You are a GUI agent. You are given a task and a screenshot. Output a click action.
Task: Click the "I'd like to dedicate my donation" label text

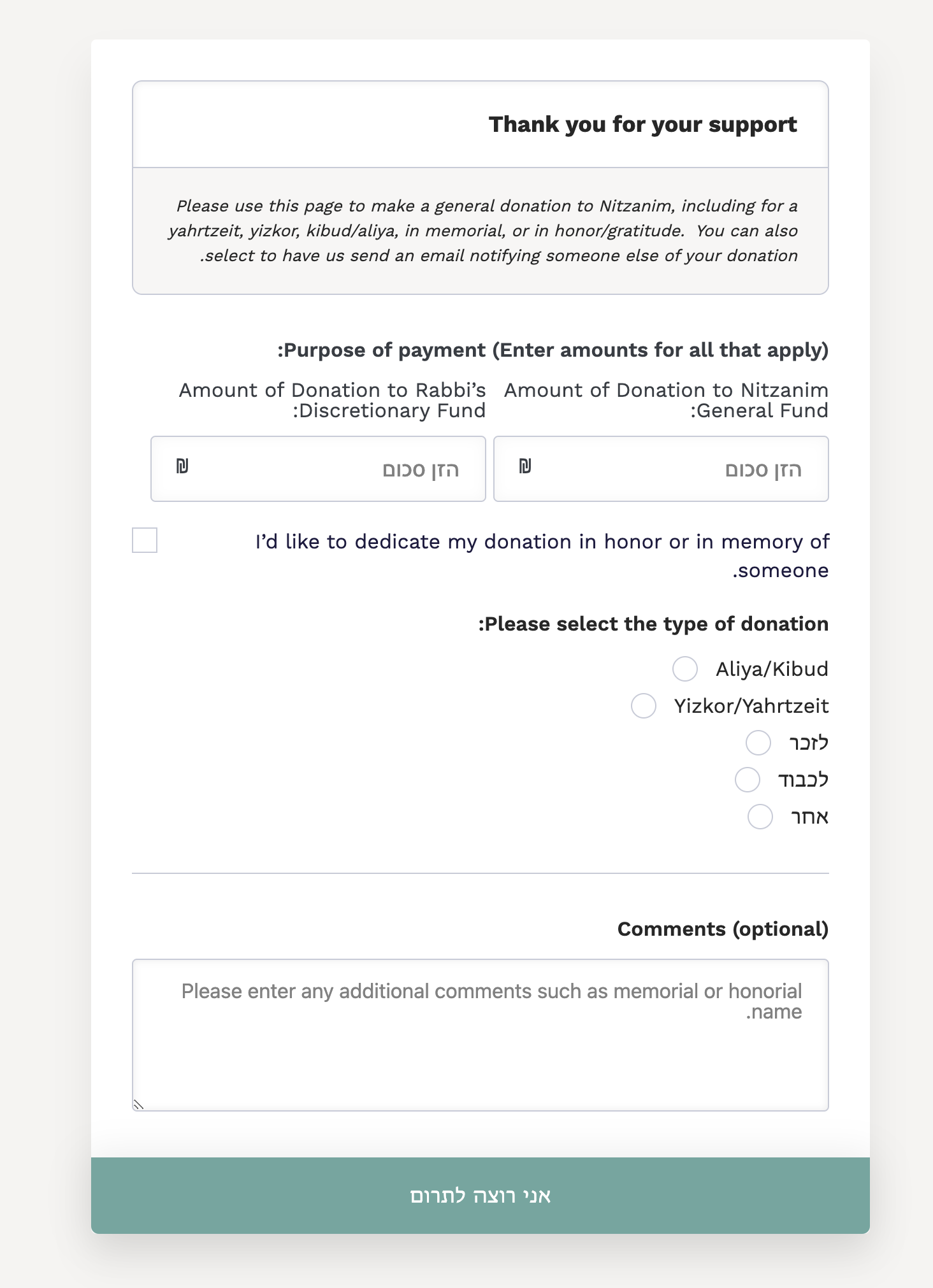[x=542, y=542]
